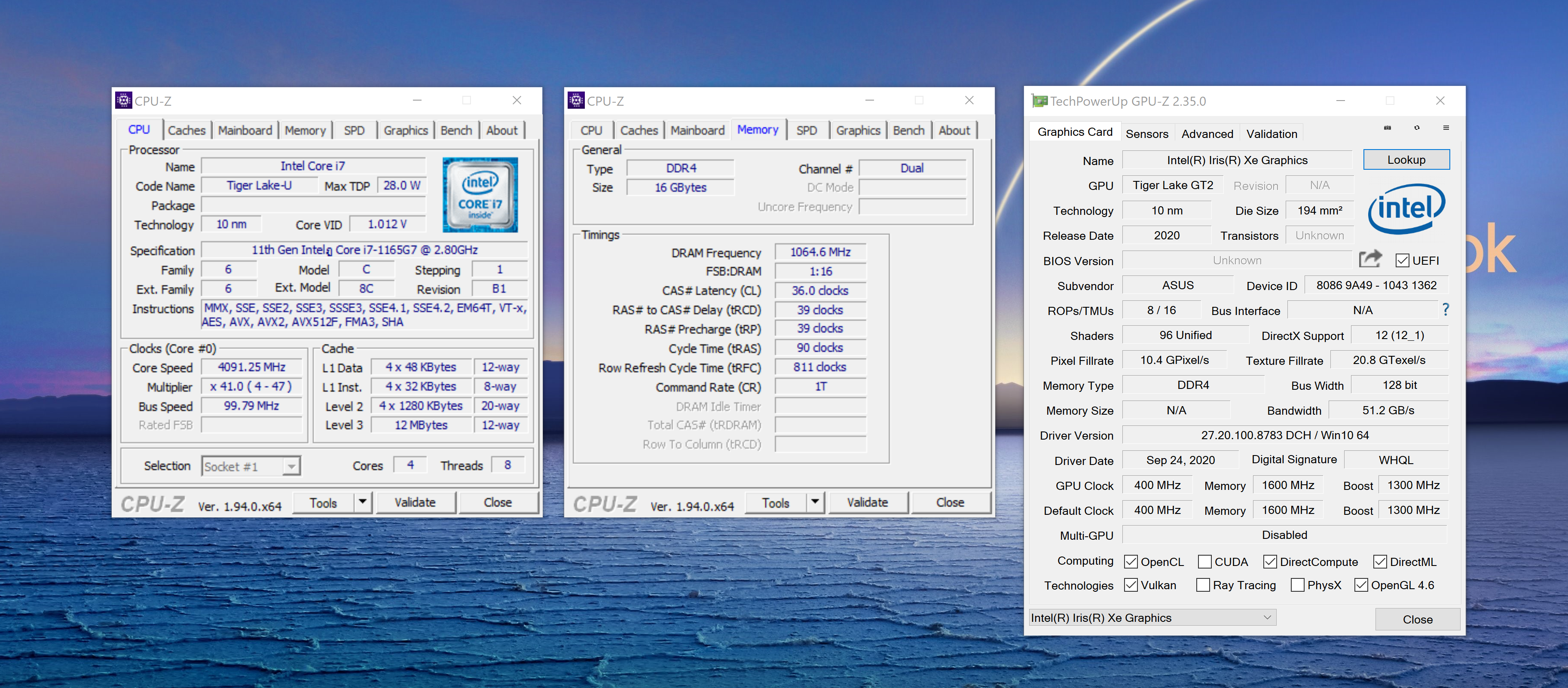This screenshot has width=1568, height=688.
Task: Click Tools button in left CPU-Z window
Action: click(x=323, y=502)
